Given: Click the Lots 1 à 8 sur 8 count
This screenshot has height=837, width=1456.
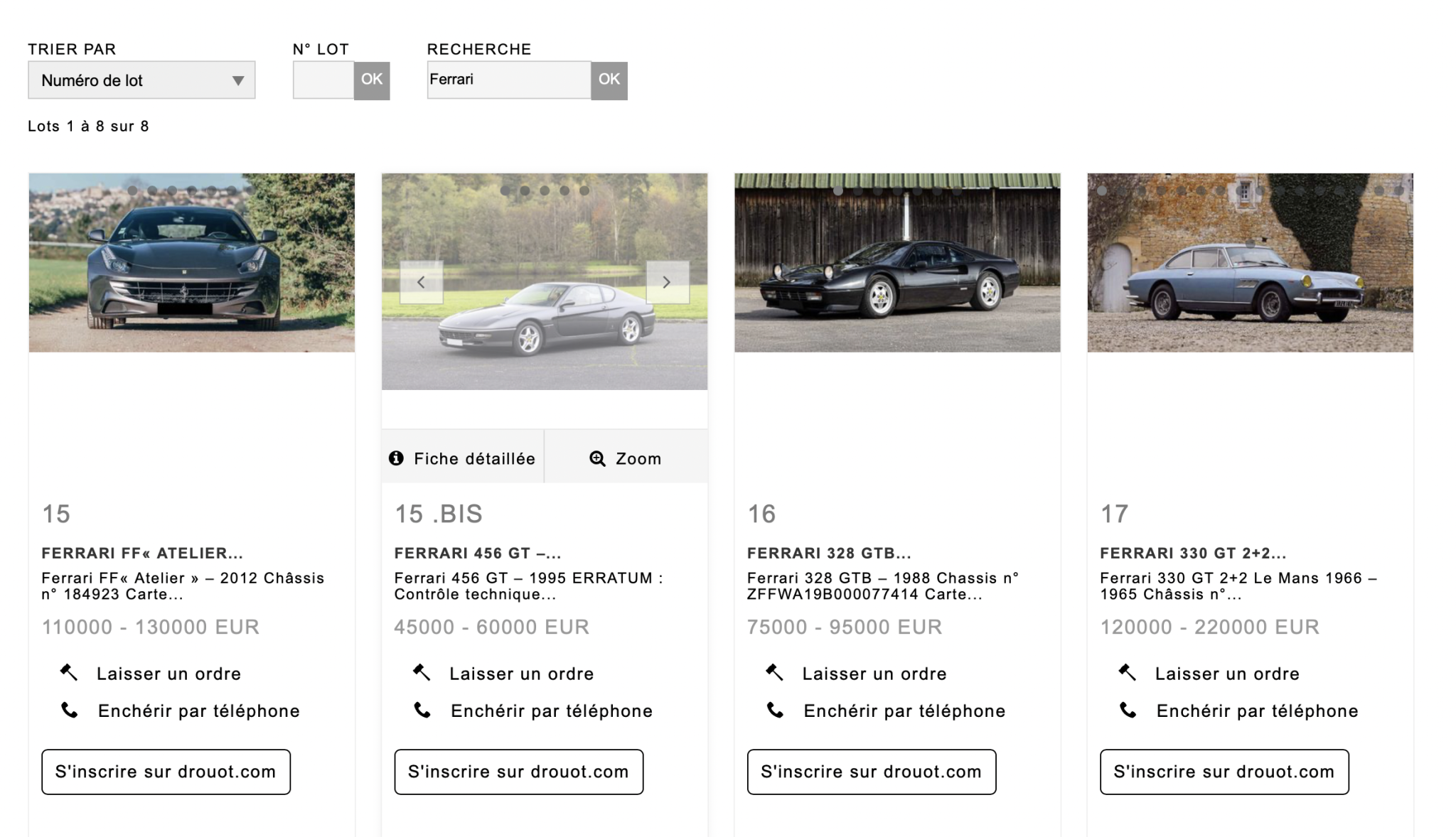Looking at the screenshot, I should click(x=88, y=126).
